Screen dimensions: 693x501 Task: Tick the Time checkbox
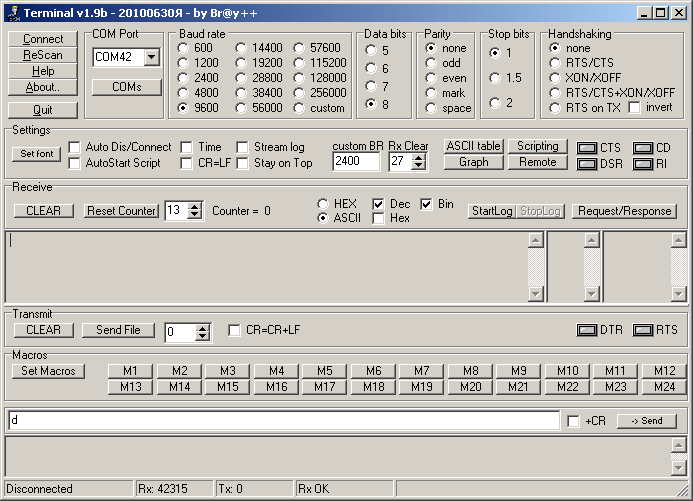pos(187,147)
